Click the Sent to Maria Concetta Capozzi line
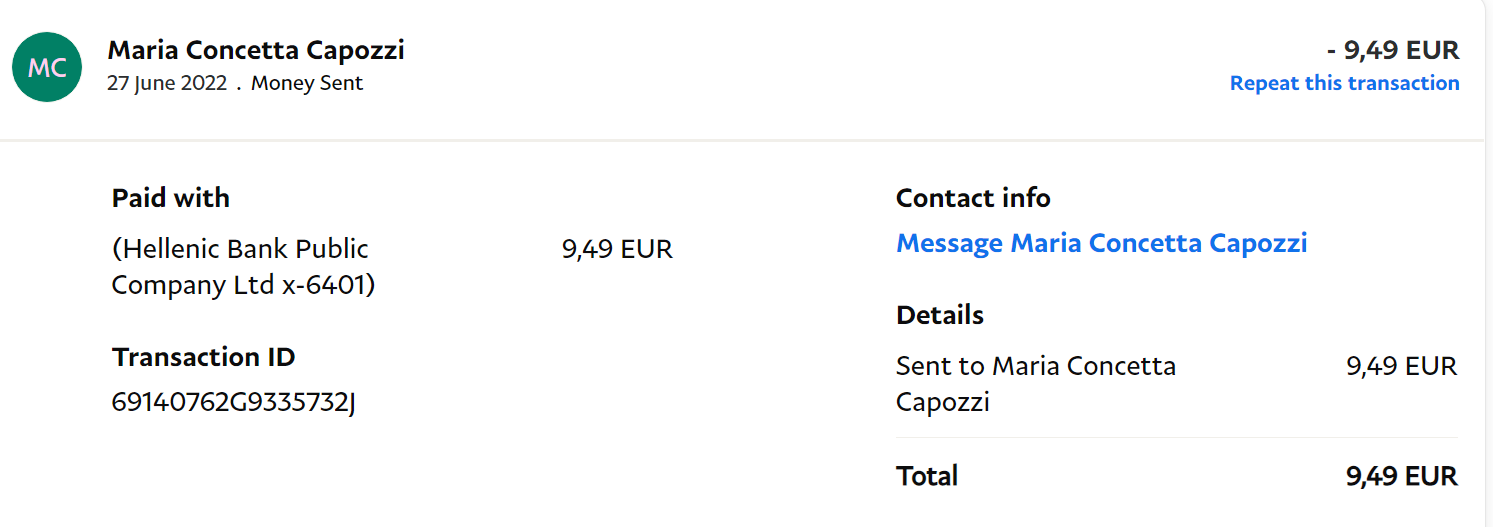 (x=1035, y=384)
